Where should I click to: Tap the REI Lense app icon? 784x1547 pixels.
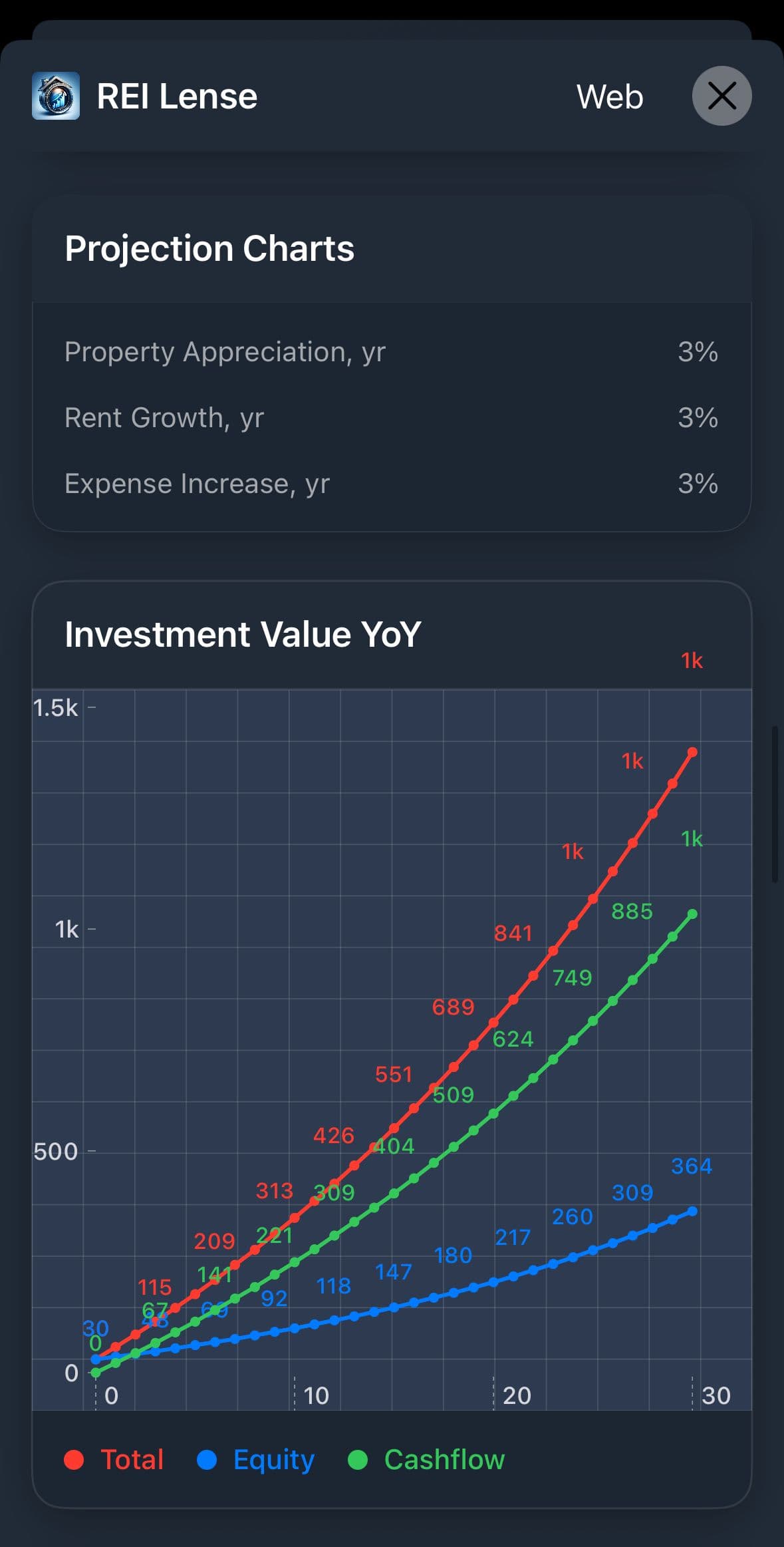[56, 96]
